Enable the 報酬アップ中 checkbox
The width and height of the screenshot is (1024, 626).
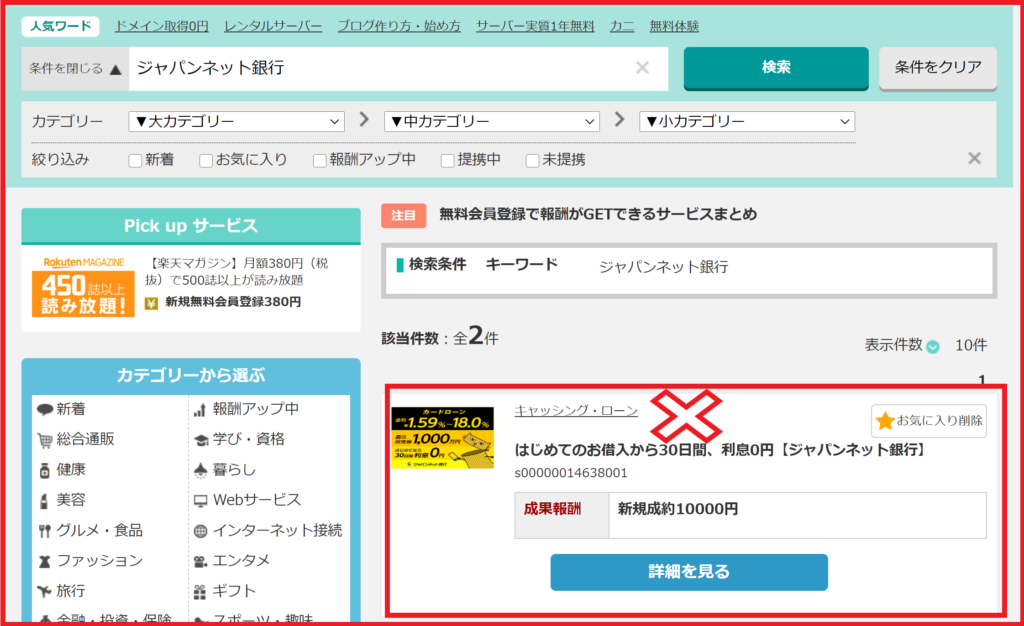click(x=319, y=161)
